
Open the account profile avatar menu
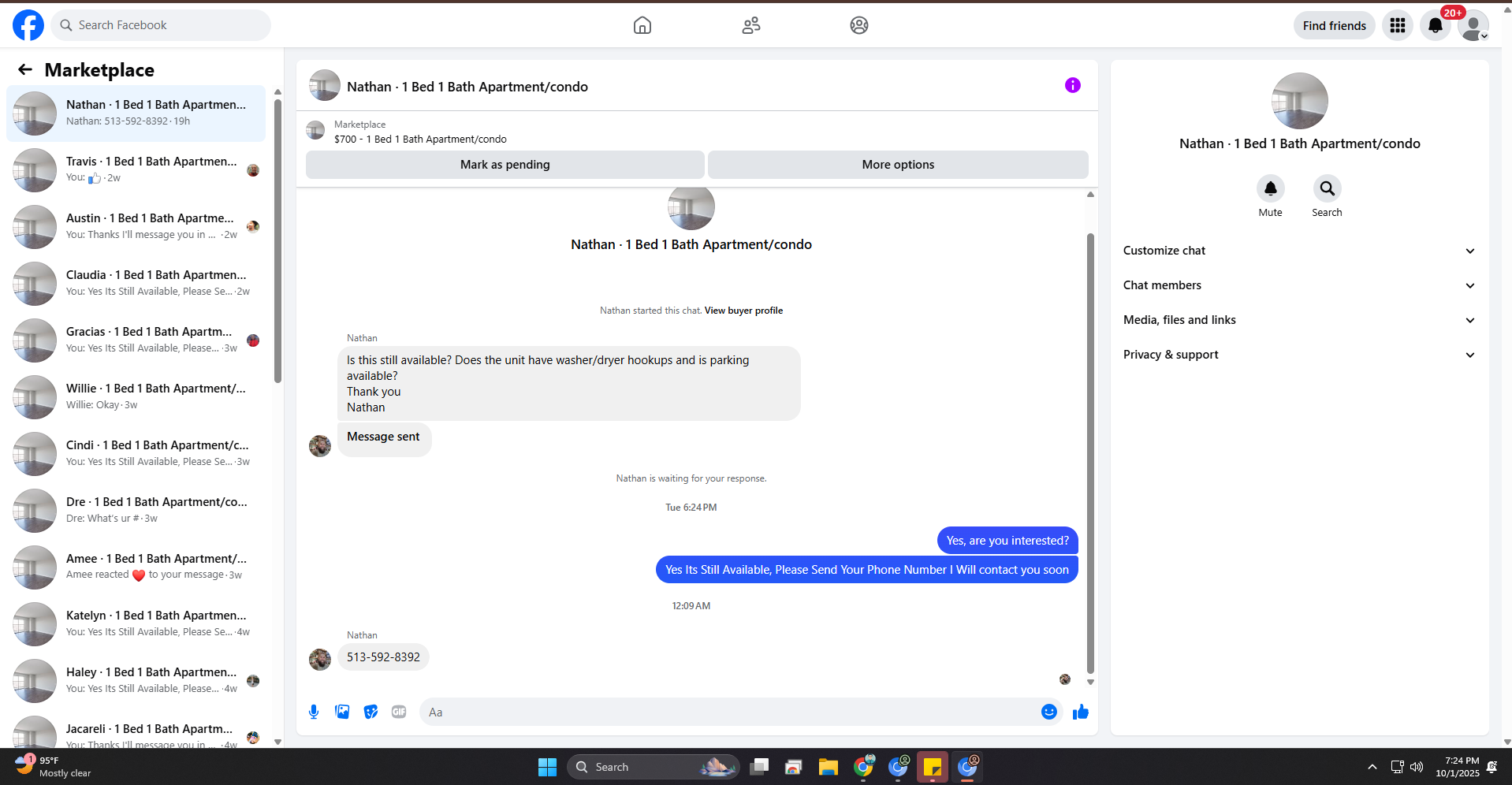1473,25
